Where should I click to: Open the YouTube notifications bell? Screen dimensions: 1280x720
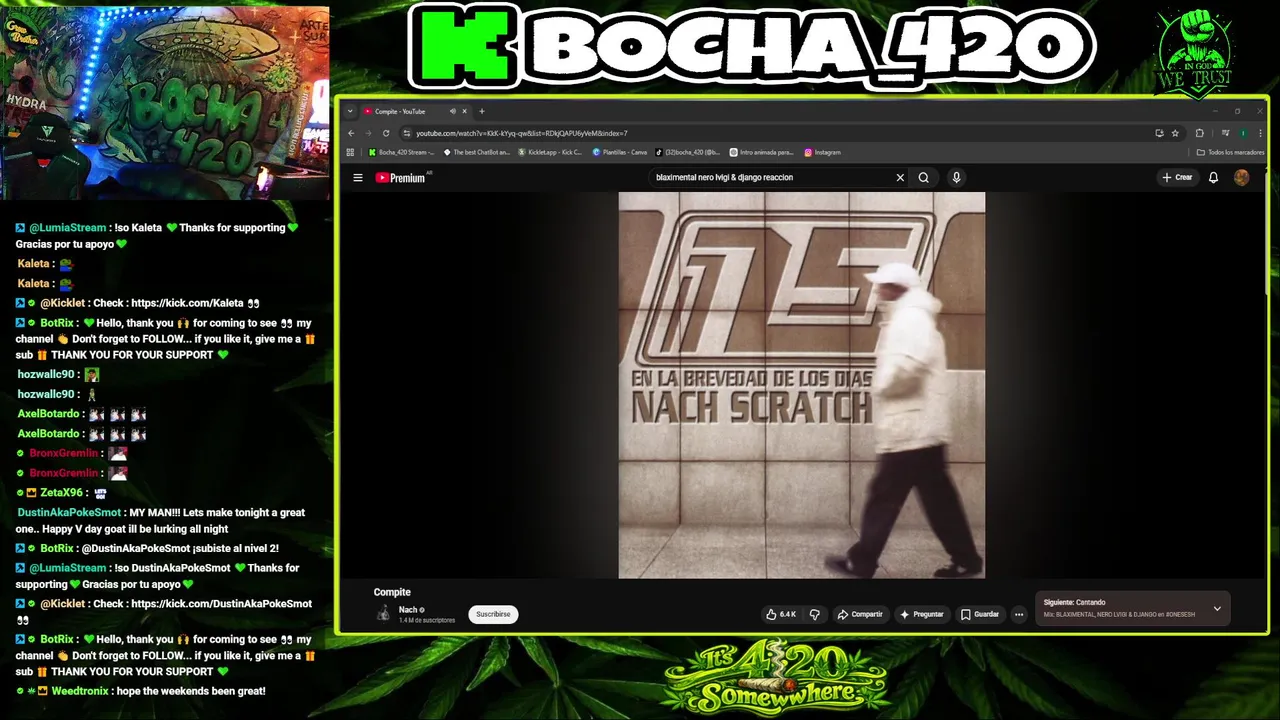pyautogui.click(x=1213, y=178)
